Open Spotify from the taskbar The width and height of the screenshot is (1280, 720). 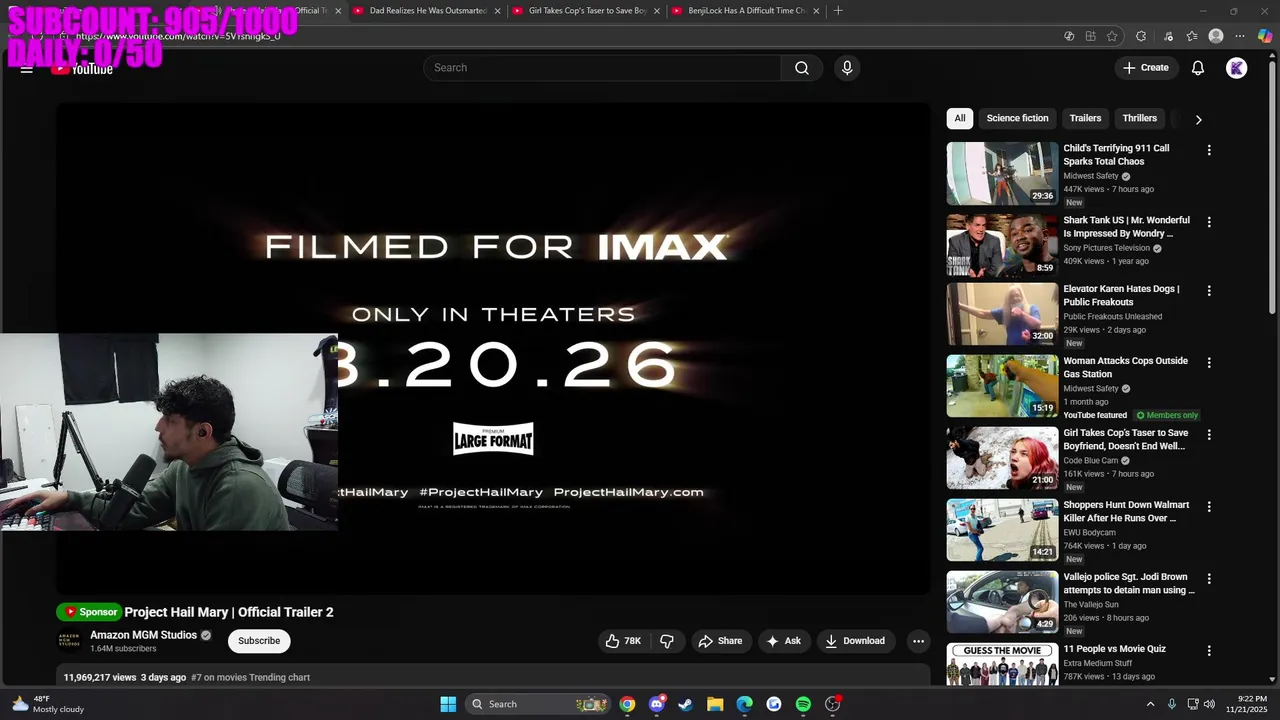click(x=803, y=704)
